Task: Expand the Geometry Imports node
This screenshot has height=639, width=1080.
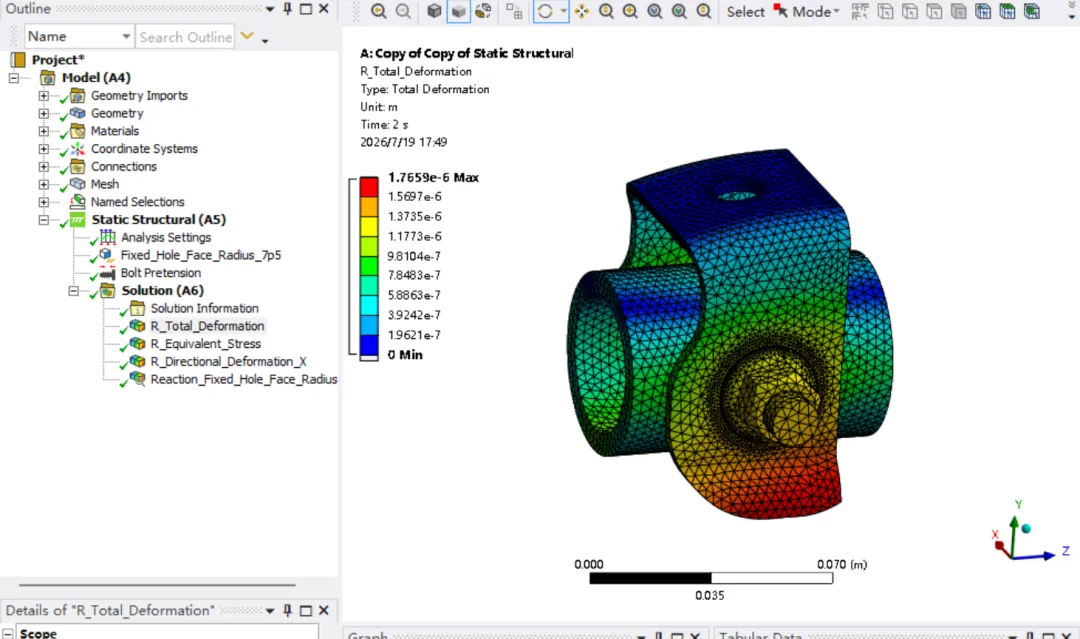Action: click(43, 96)
